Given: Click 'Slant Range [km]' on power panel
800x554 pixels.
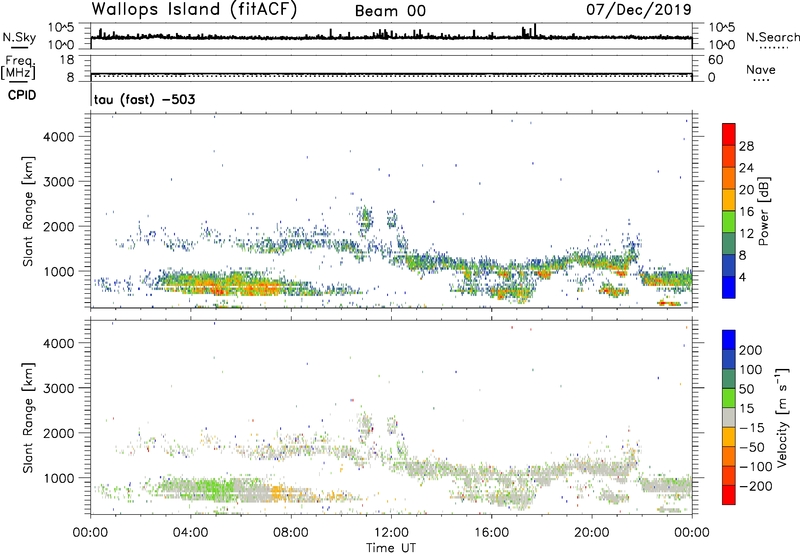Looking at the screenshot, I should coord(28,211).
